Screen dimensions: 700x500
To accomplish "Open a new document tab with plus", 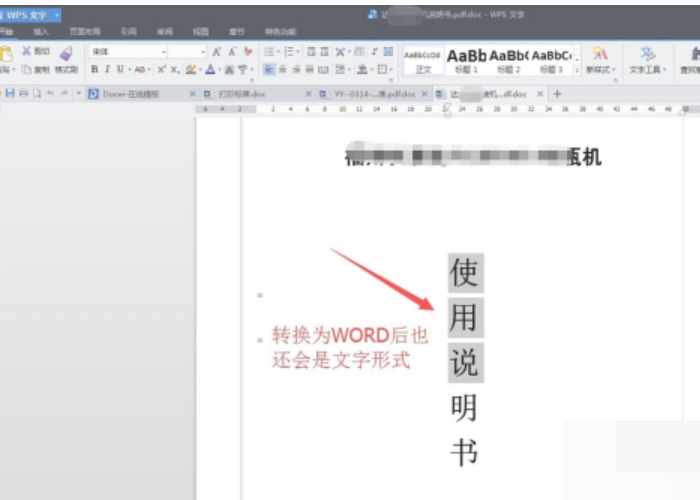I will tap(557, 94).
